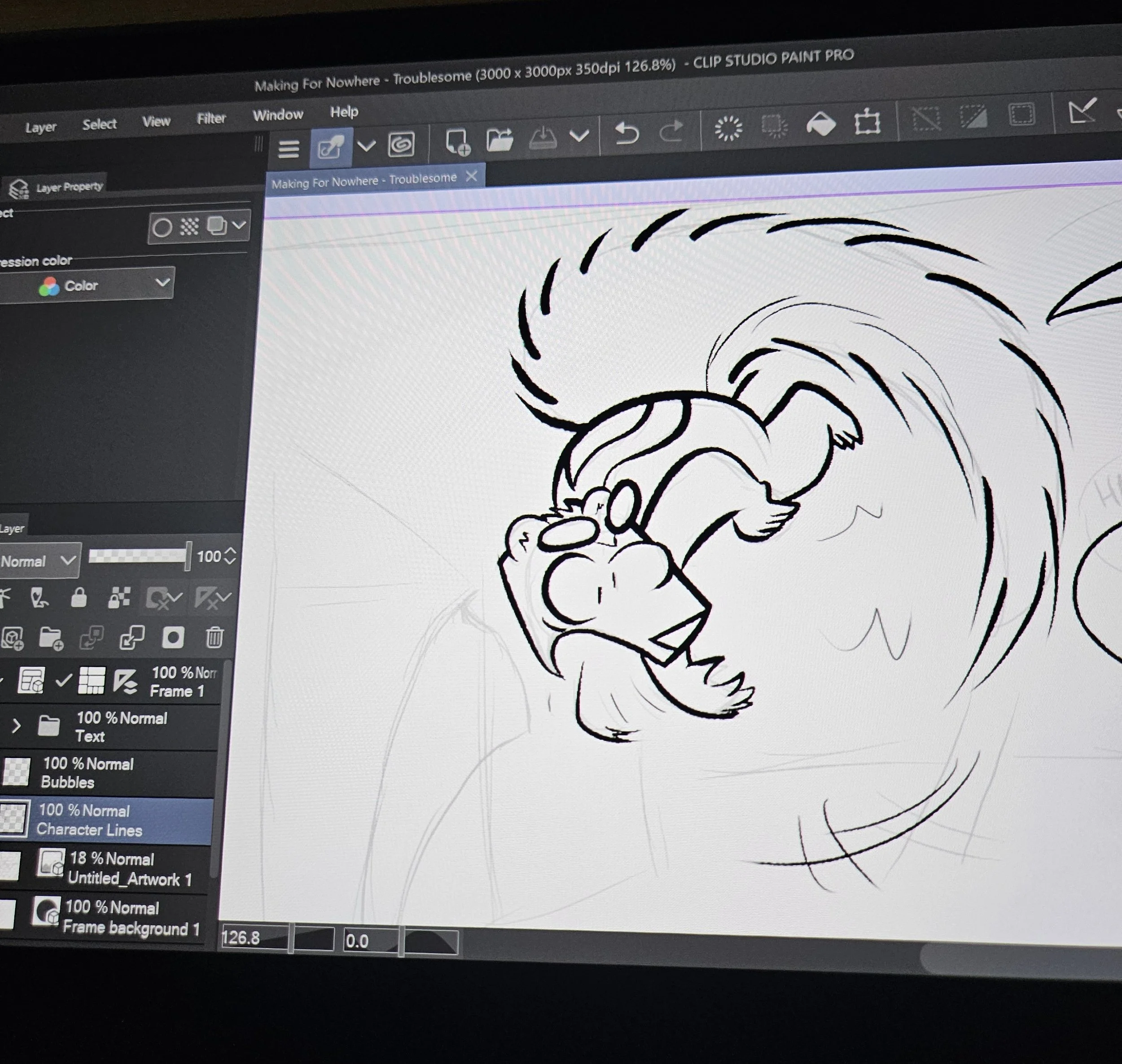The image size is (1122, 1064).
Task: Select the Fill paint bucket icon
Action: (x=821, y=124)
